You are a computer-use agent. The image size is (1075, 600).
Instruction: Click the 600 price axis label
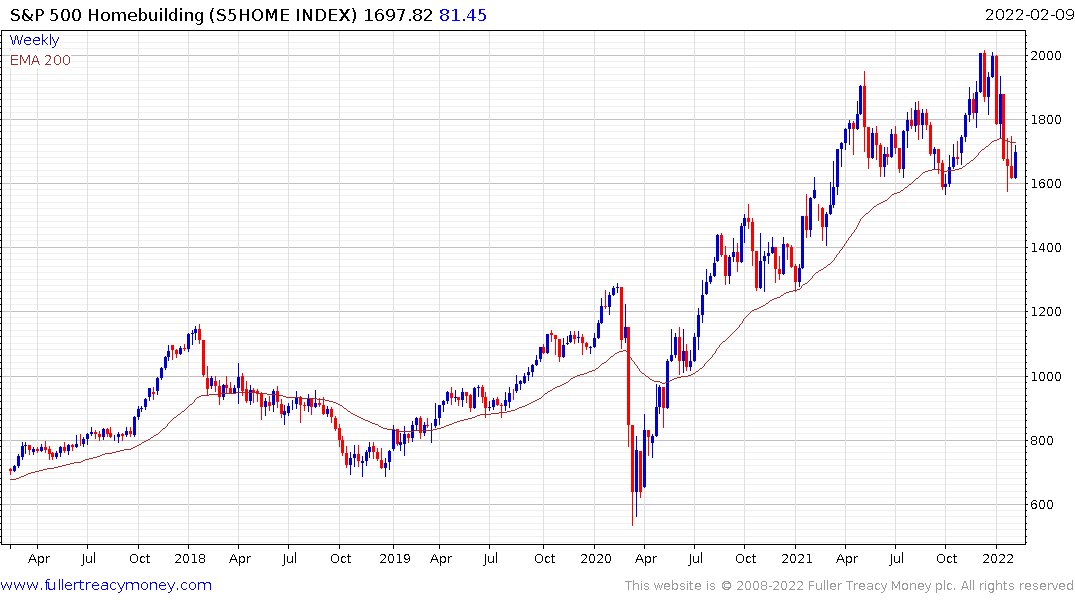pos(1043,505)
